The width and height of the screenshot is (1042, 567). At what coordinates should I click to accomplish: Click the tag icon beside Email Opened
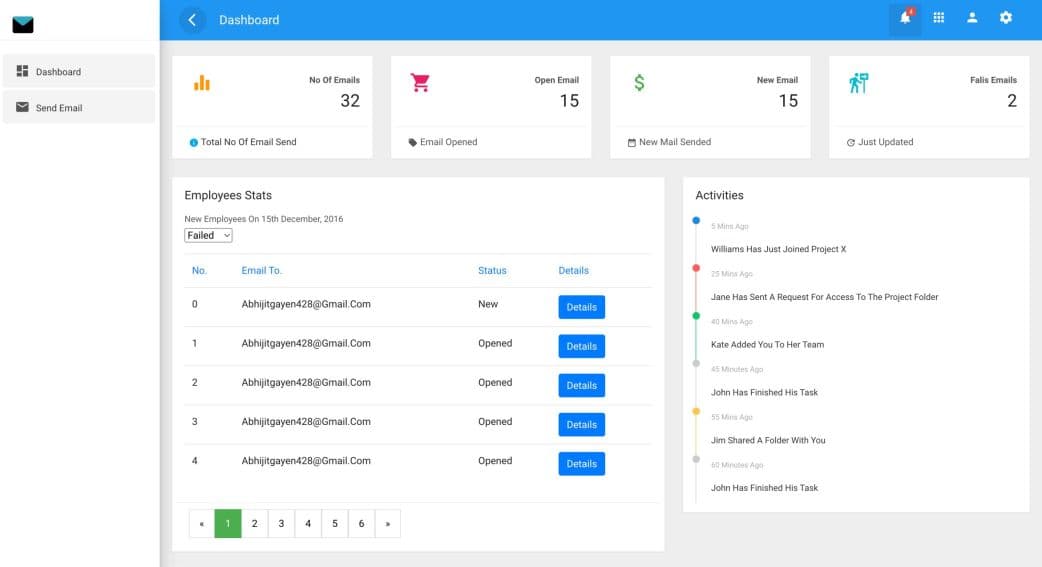(413, 142)
